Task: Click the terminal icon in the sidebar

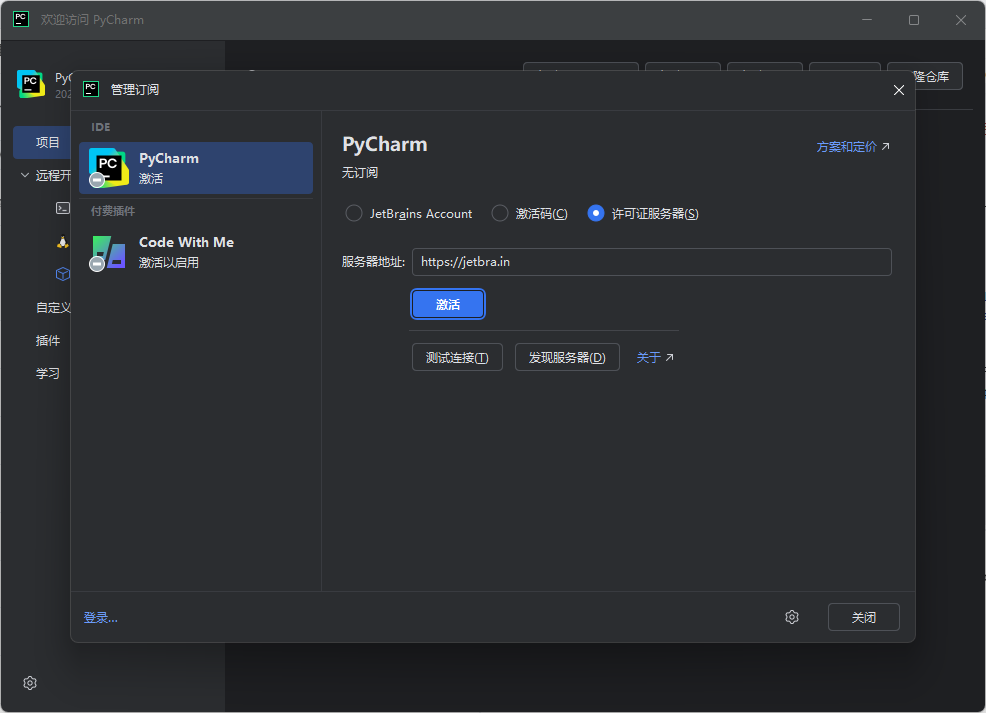Action: point(62,209)
